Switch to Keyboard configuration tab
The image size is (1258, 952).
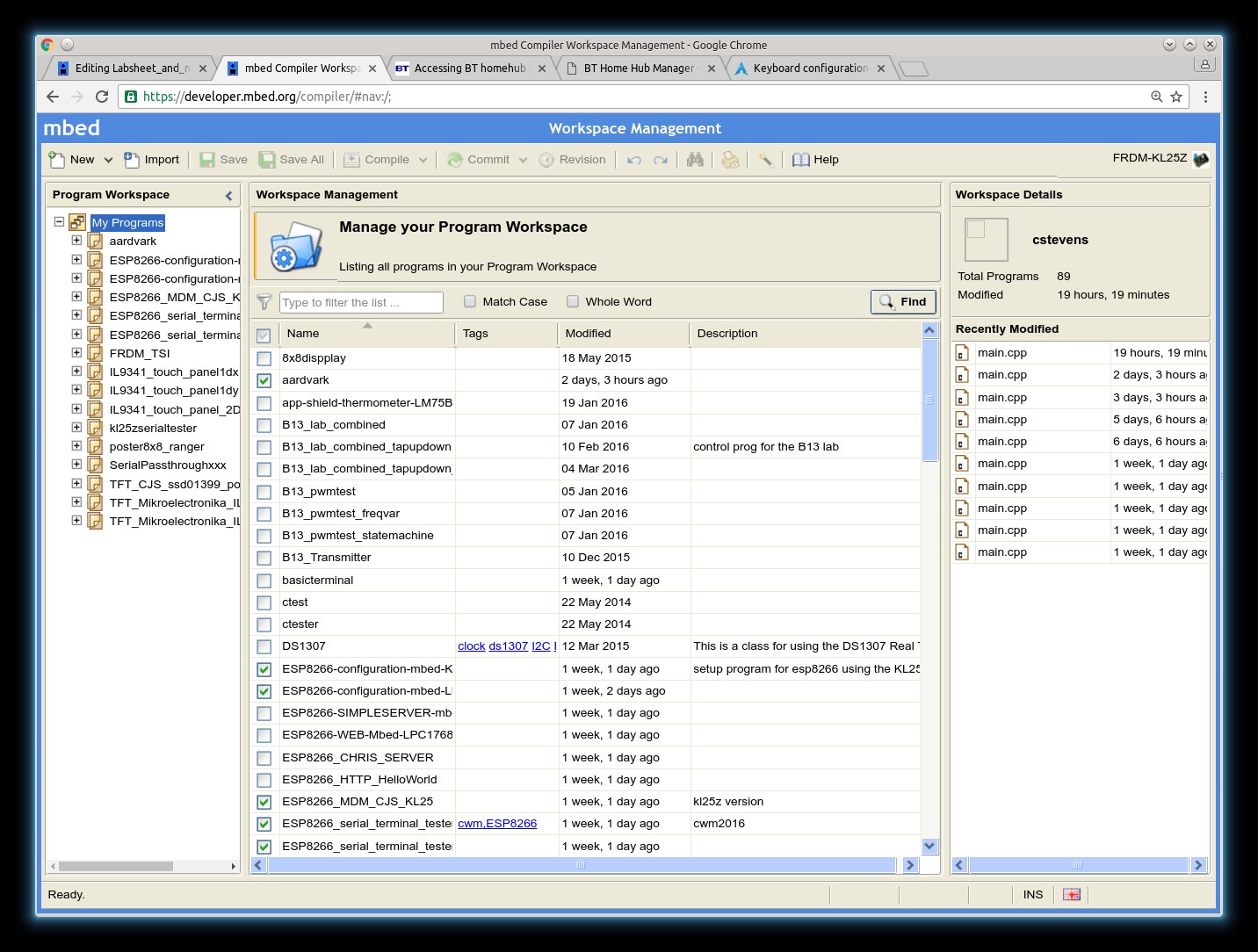(810, 68)
